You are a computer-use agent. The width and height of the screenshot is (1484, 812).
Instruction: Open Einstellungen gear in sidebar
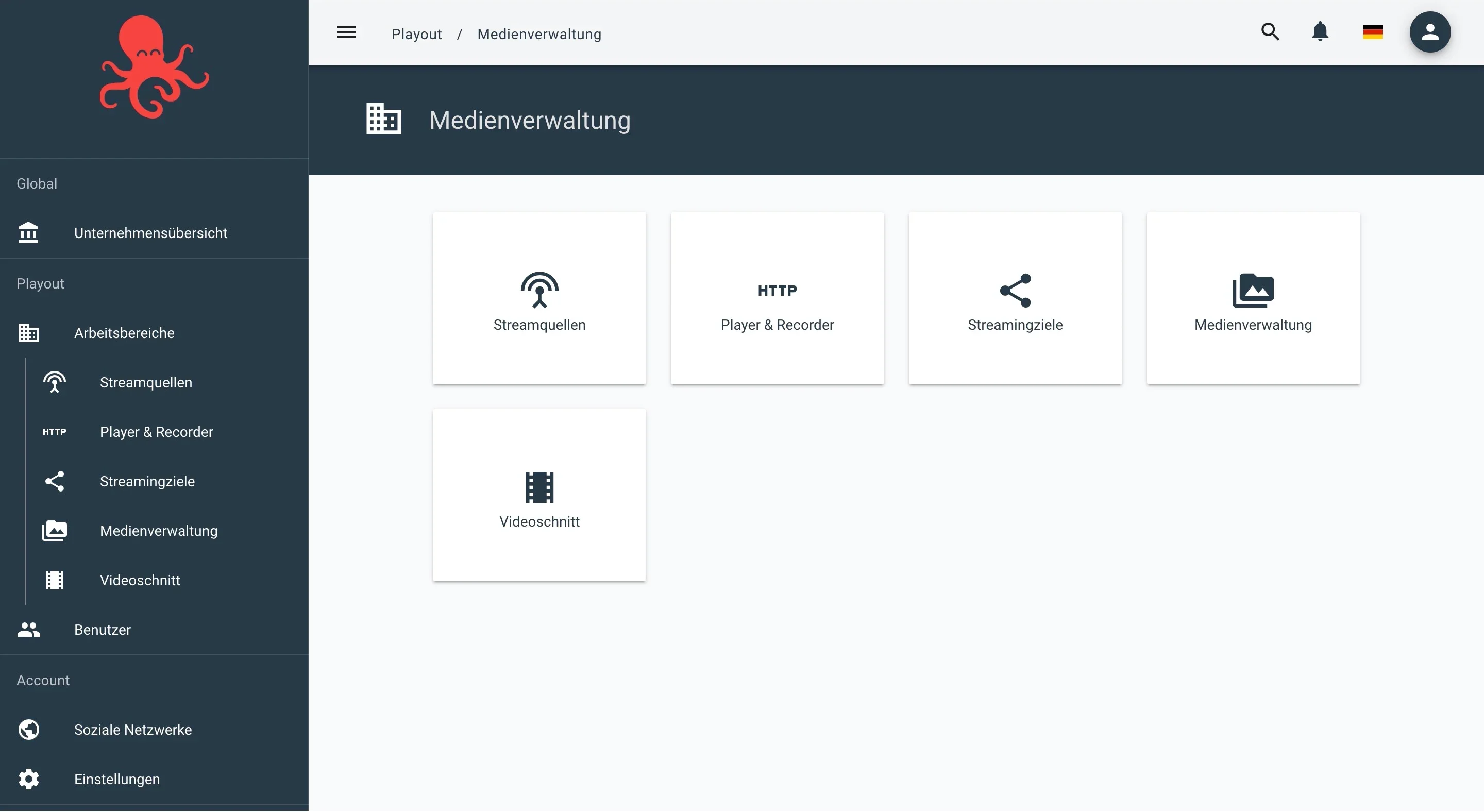pos(29,779)
